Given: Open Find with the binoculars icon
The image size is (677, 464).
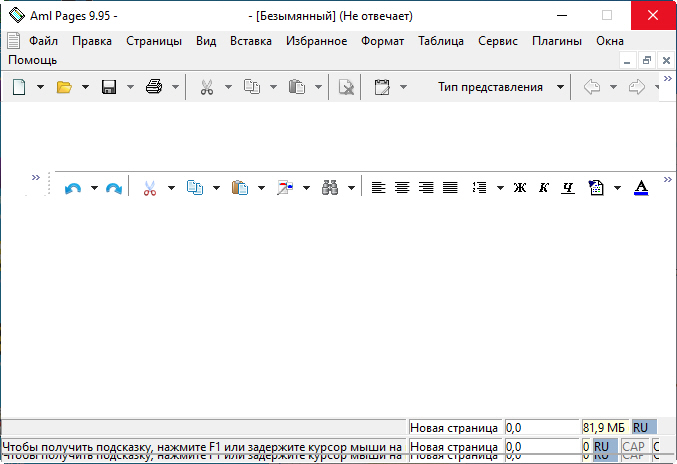Looking at the screenshot, I should point(330,188).
